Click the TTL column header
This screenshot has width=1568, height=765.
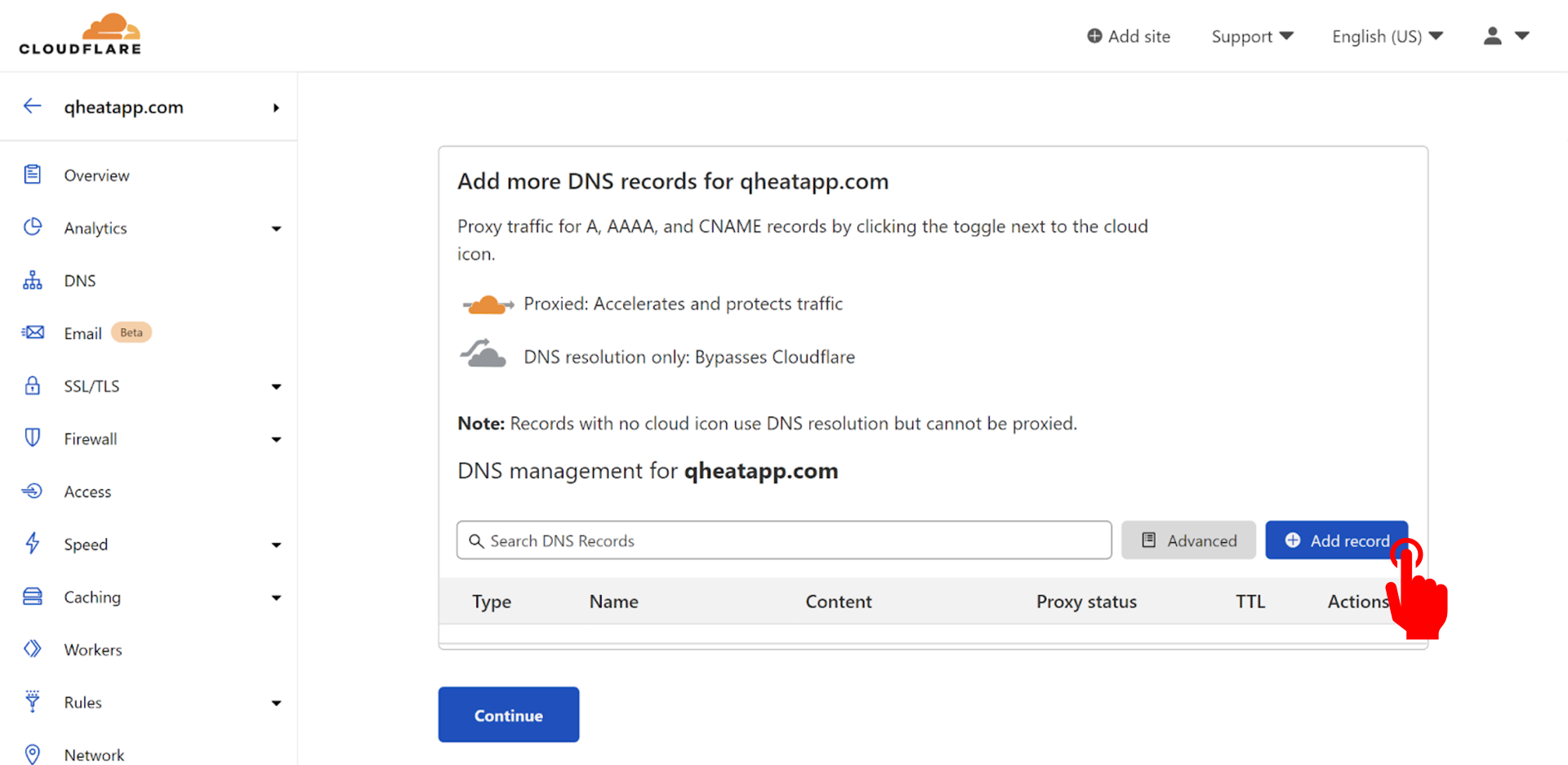click(1250, 602)
